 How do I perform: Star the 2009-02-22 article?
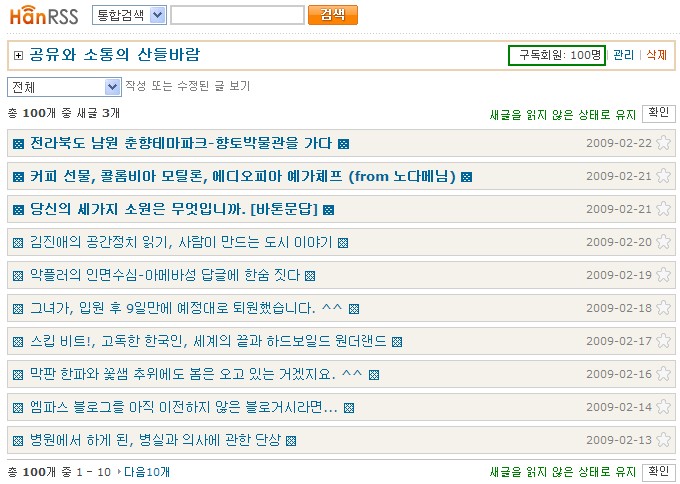point(664,143)
